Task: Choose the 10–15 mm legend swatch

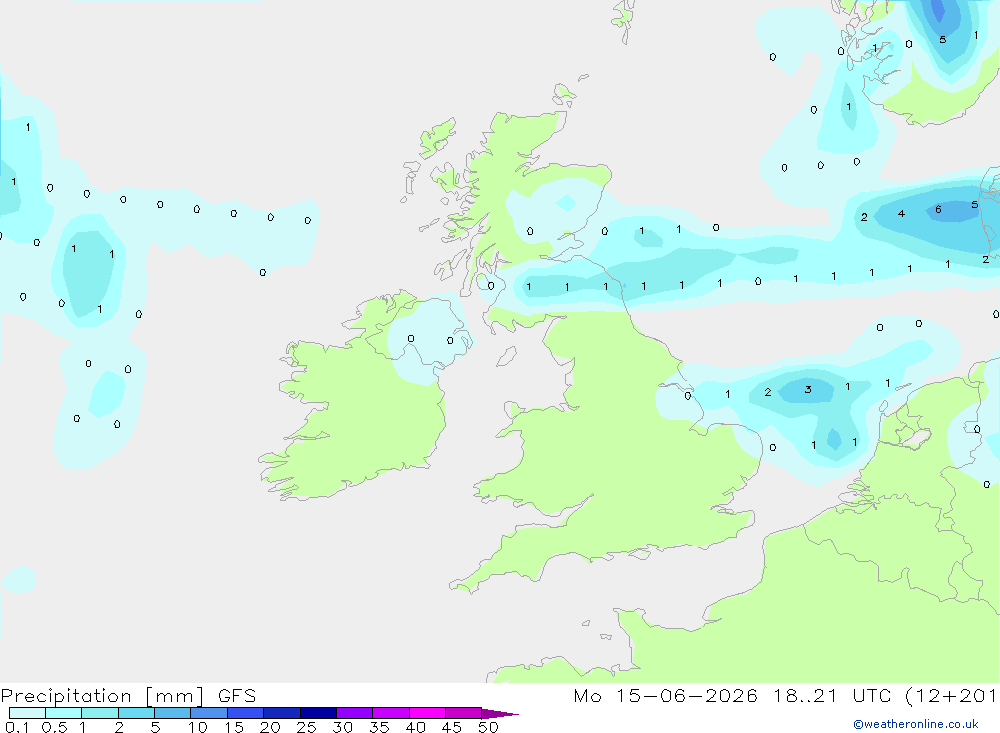Action: (209, 713)
